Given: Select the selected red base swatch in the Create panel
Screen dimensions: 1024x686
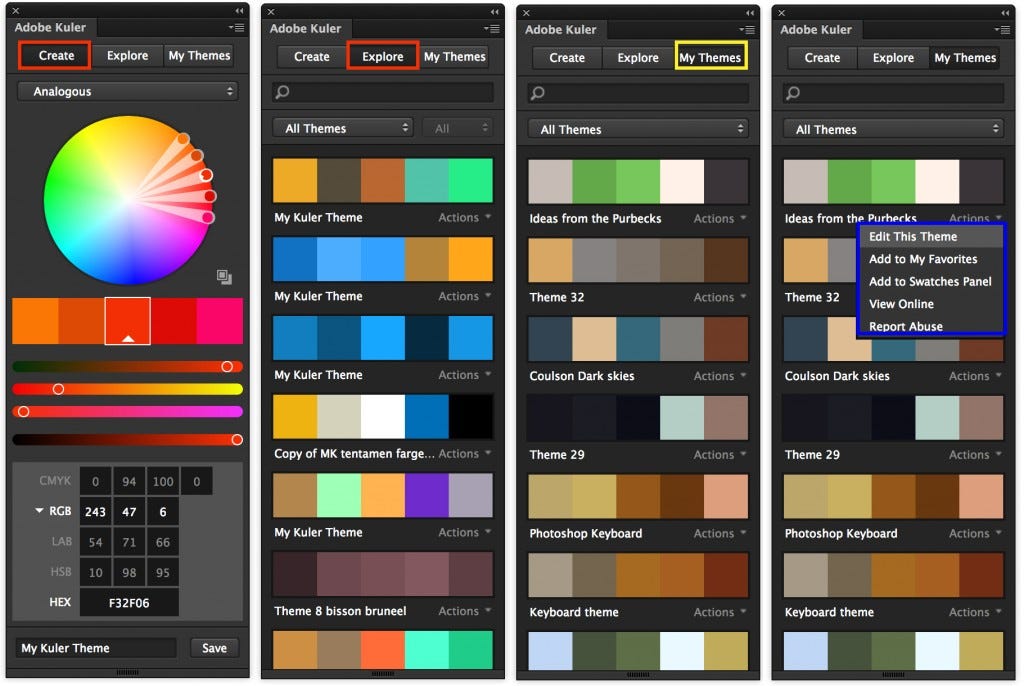Looking at the screenshot, I should click(127, 321).
